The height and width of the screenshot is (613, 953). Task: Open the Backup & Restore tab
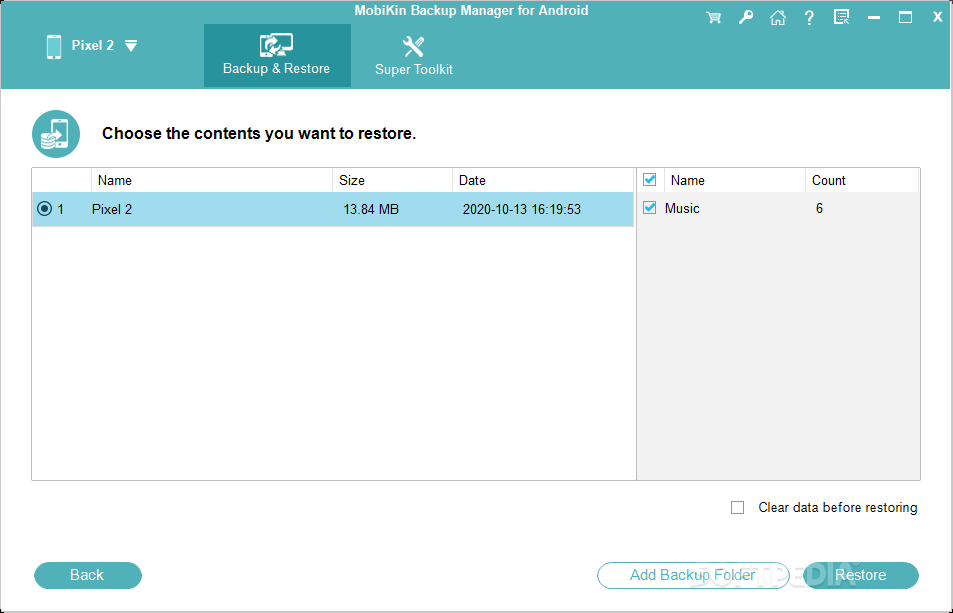[277, 55]
